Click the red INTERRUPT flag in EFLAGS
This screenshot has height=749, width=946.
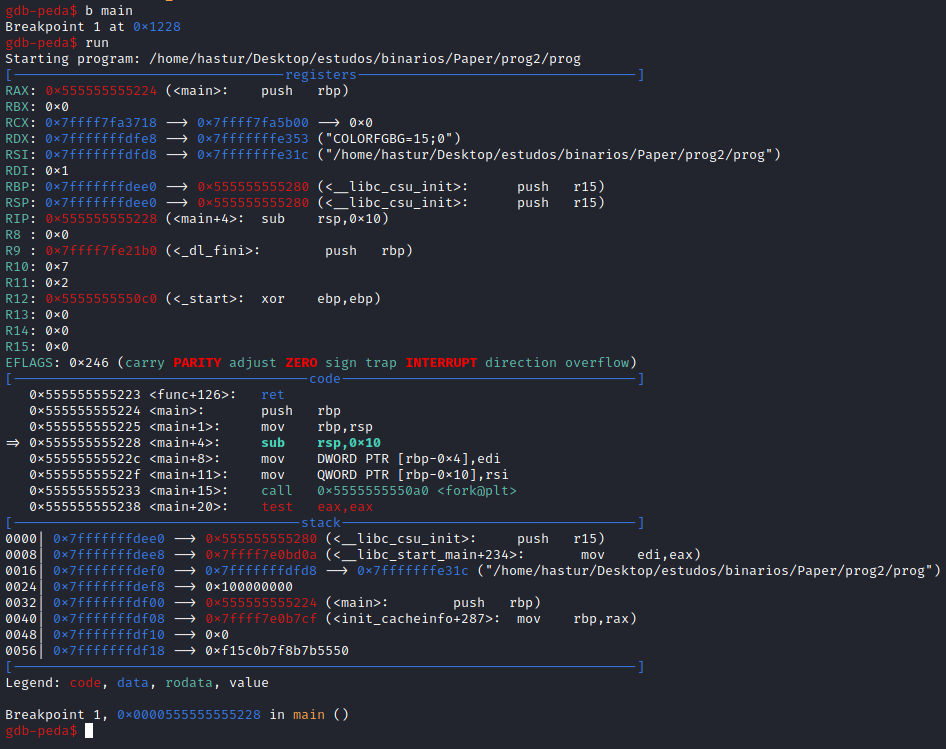tap(440, 363)
